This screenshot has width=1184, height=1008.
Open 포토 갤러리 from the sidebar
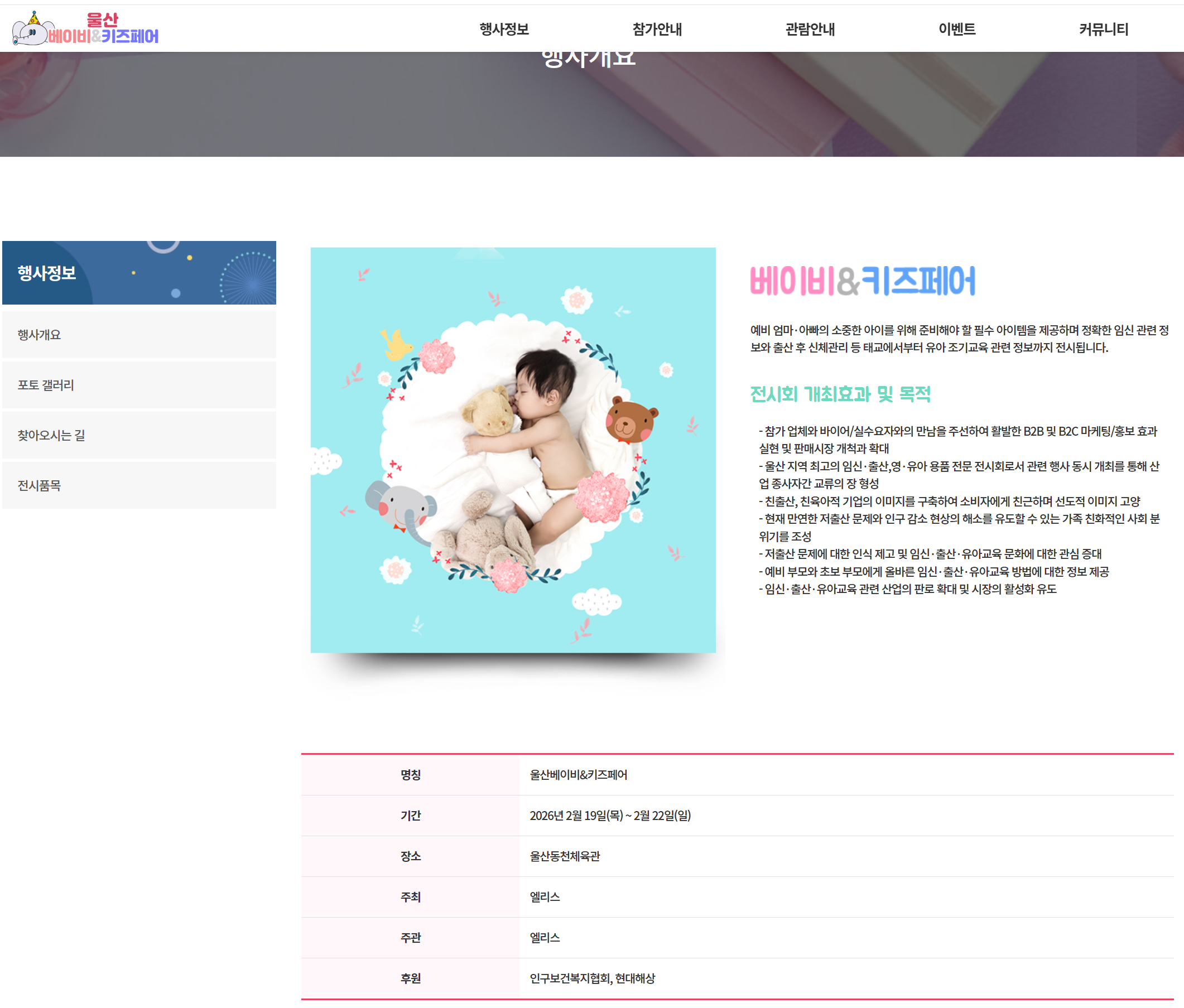point(46,385)
